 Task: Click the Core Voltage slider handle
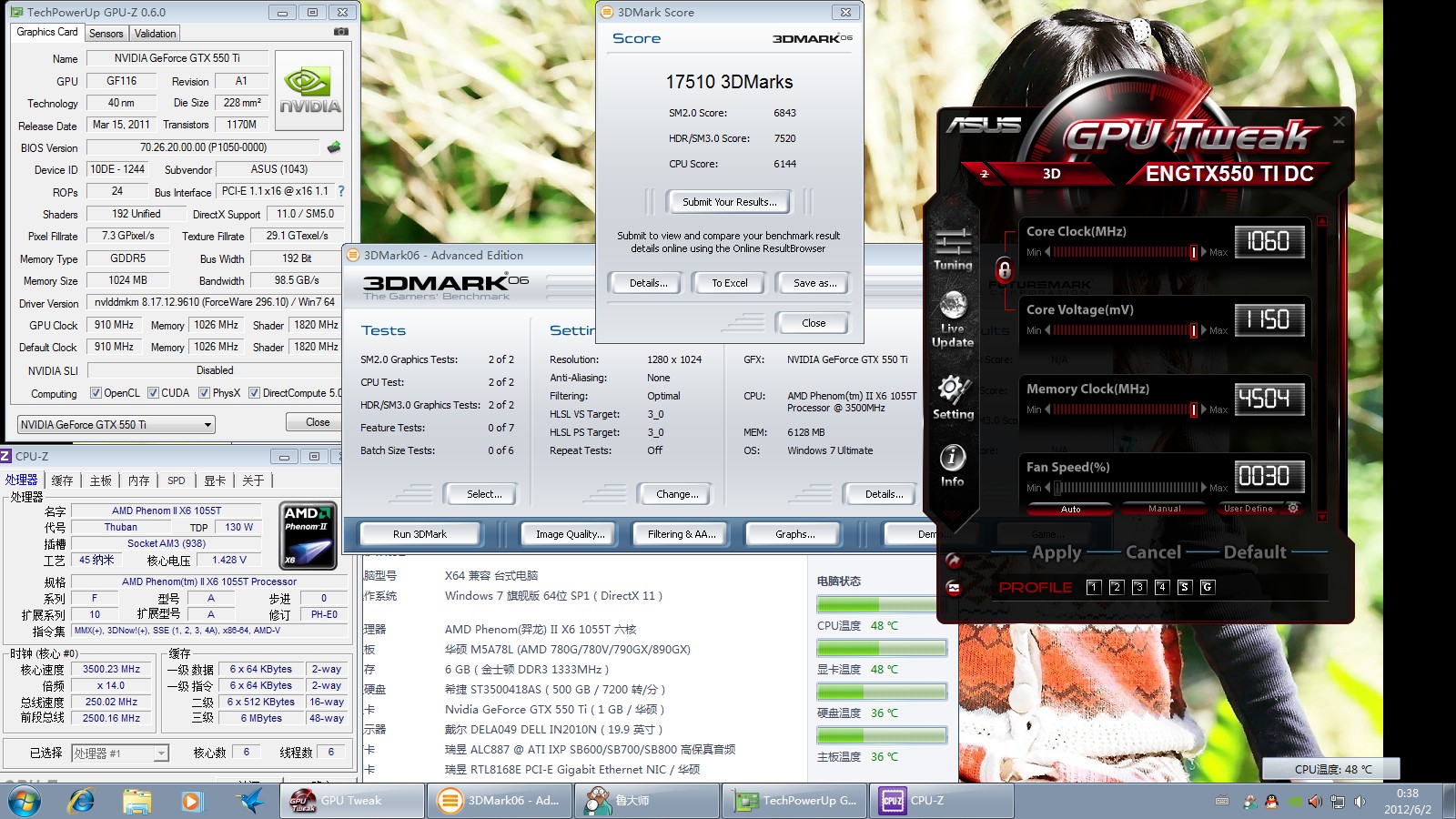(x=1193, y=330)
